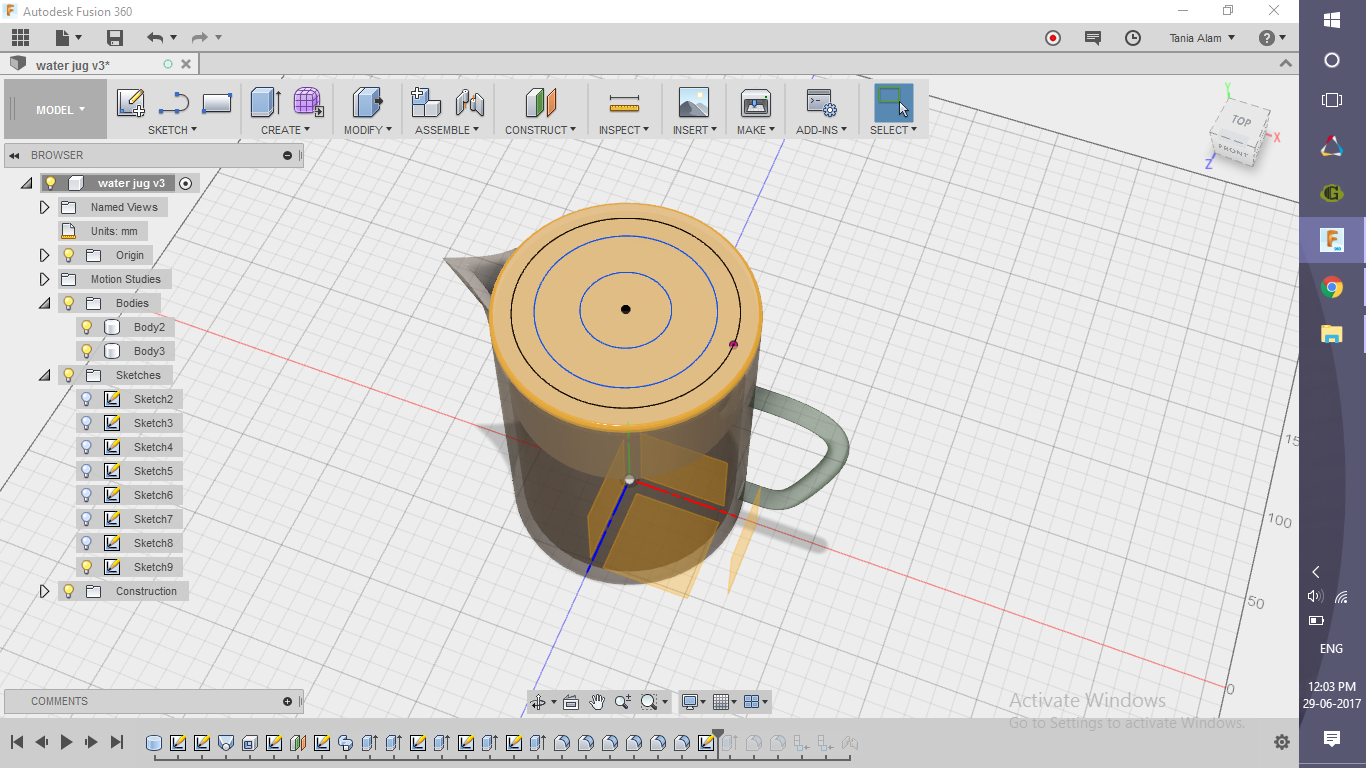Collapse the Sketches folder
This screenshot has height=768, width=1366.
(44, 375)
